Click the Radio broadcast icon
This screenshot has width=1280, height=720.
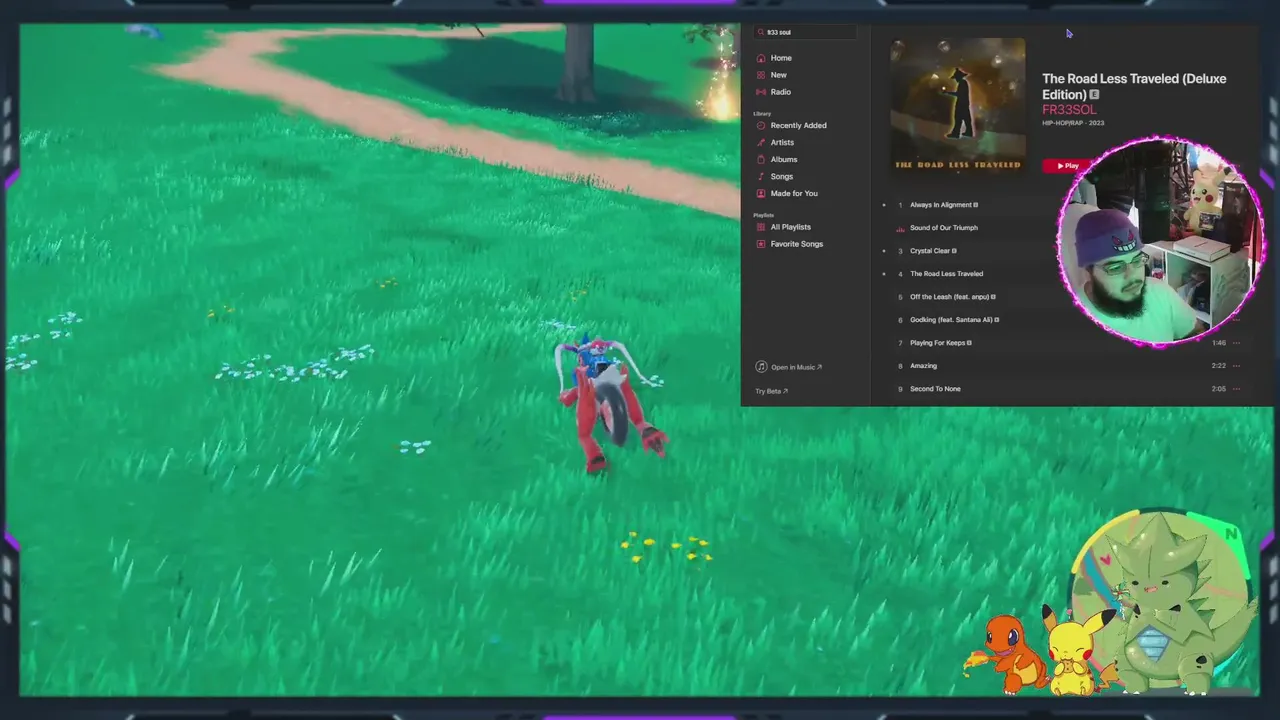[761, 92]
